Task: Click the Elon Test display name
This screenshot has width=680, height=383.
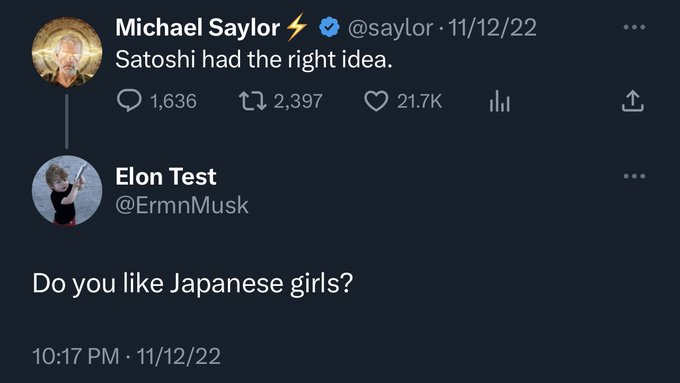Action: tap(166, 177)
